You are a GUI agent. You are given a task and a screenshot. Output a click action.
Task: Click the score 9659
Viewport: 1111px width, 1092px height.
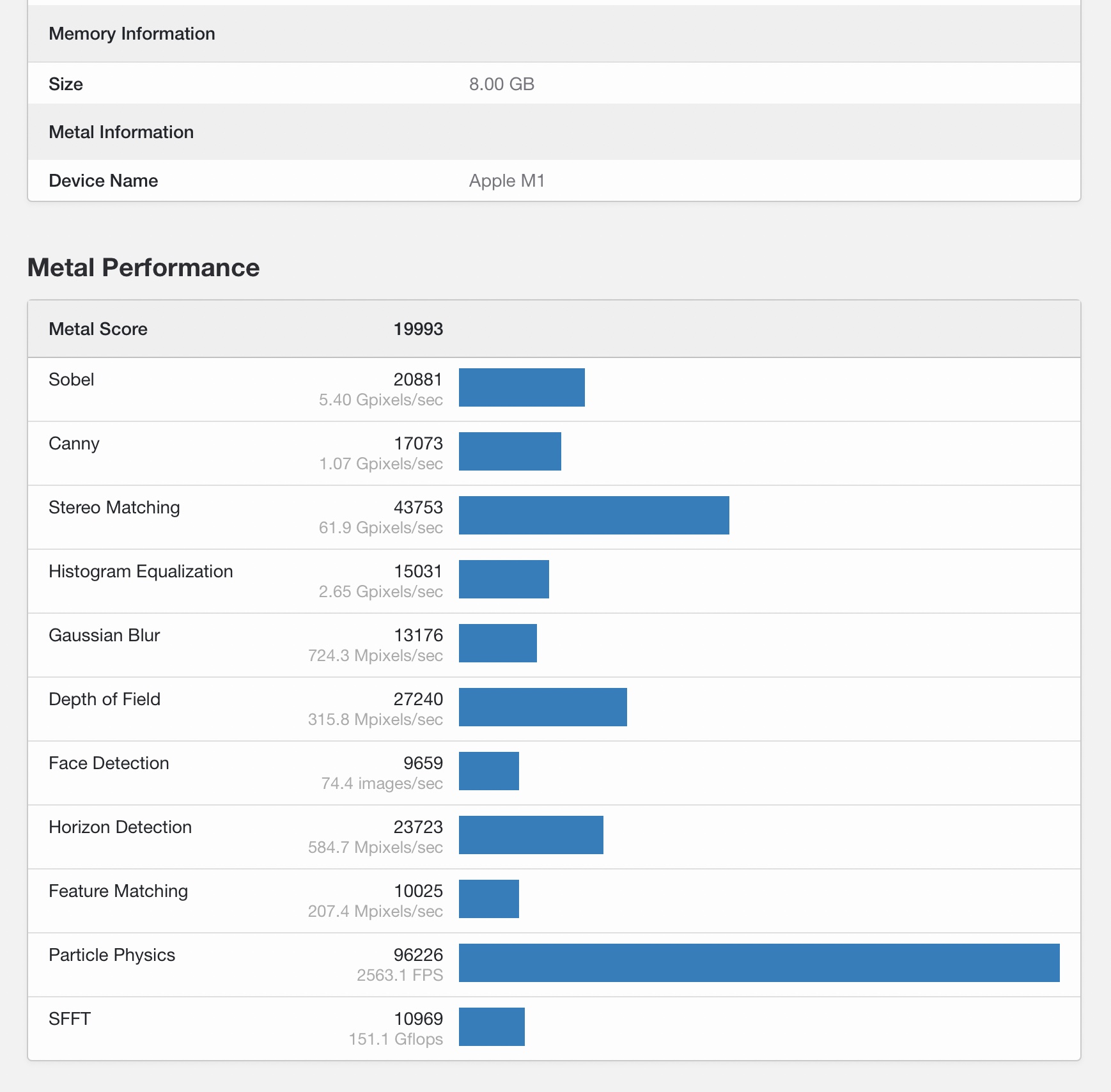pyautogui.click(x=423, y=763)
